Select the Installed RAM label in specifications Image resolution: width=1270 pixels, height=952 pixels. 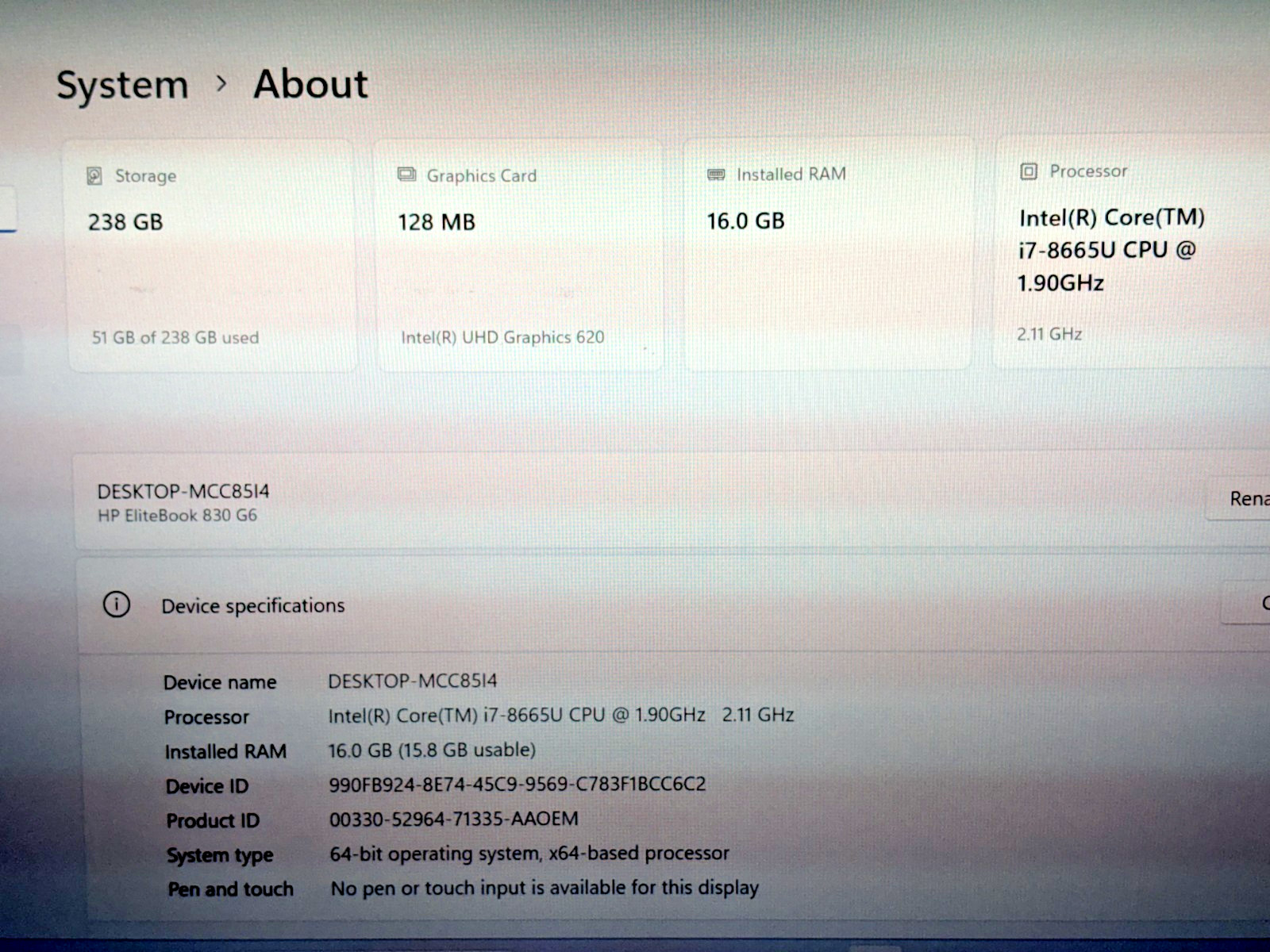pos(225,751)
